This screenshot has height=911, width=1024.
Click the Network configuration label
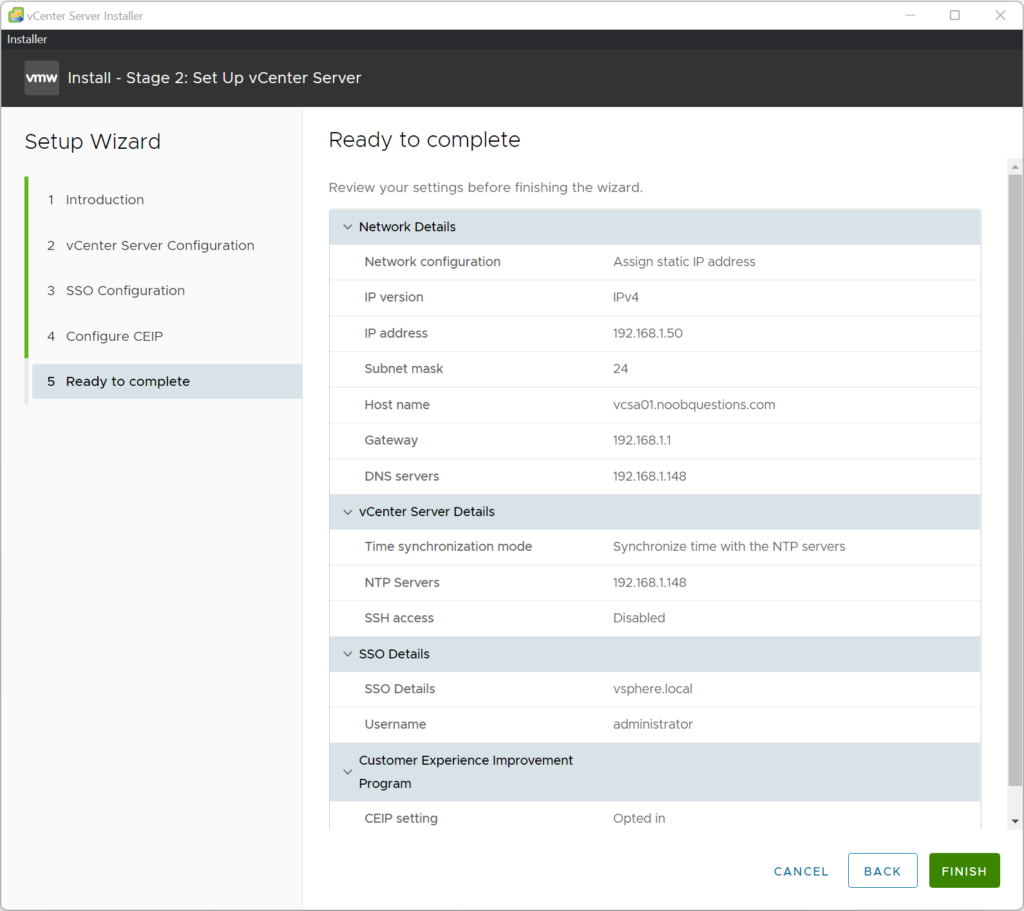point(432,262)
